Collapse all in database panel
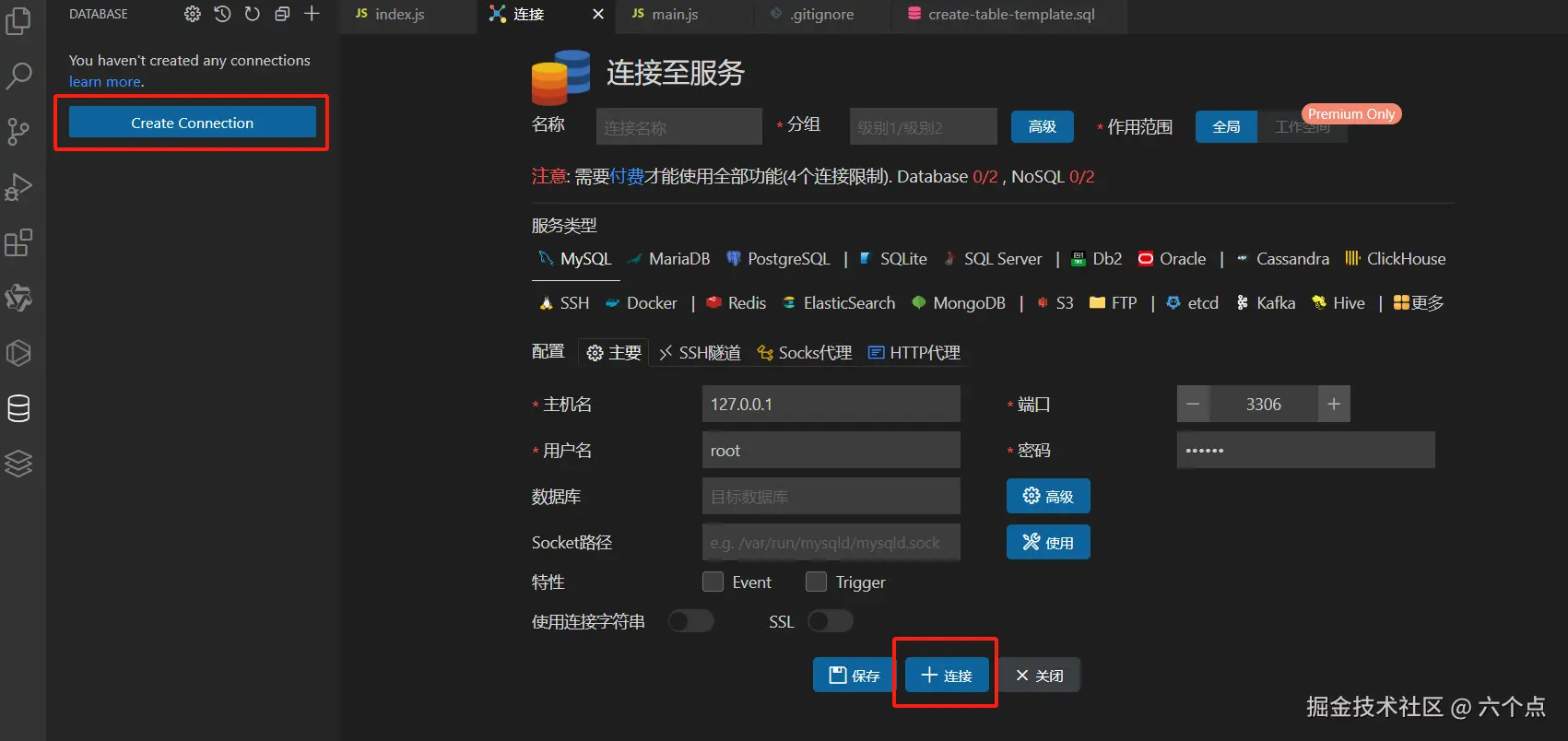 [x=282, y=14]
